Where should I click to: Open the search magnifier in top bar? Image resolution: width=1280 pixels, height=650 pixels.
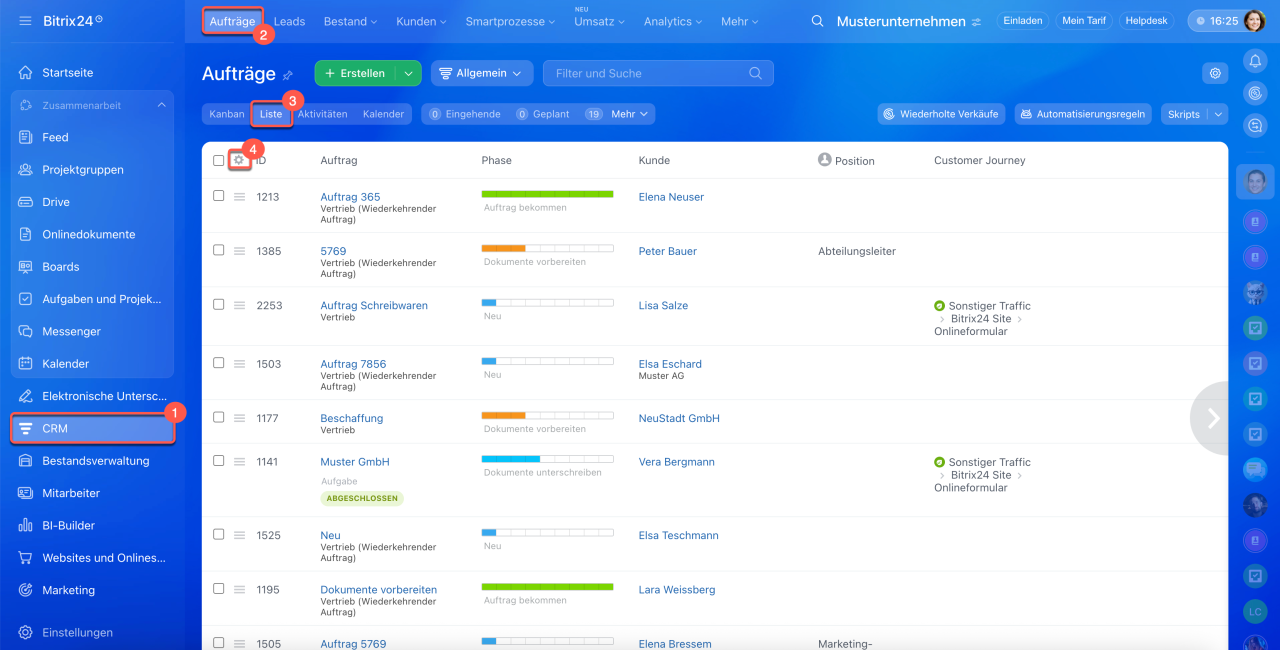[817, 21]
